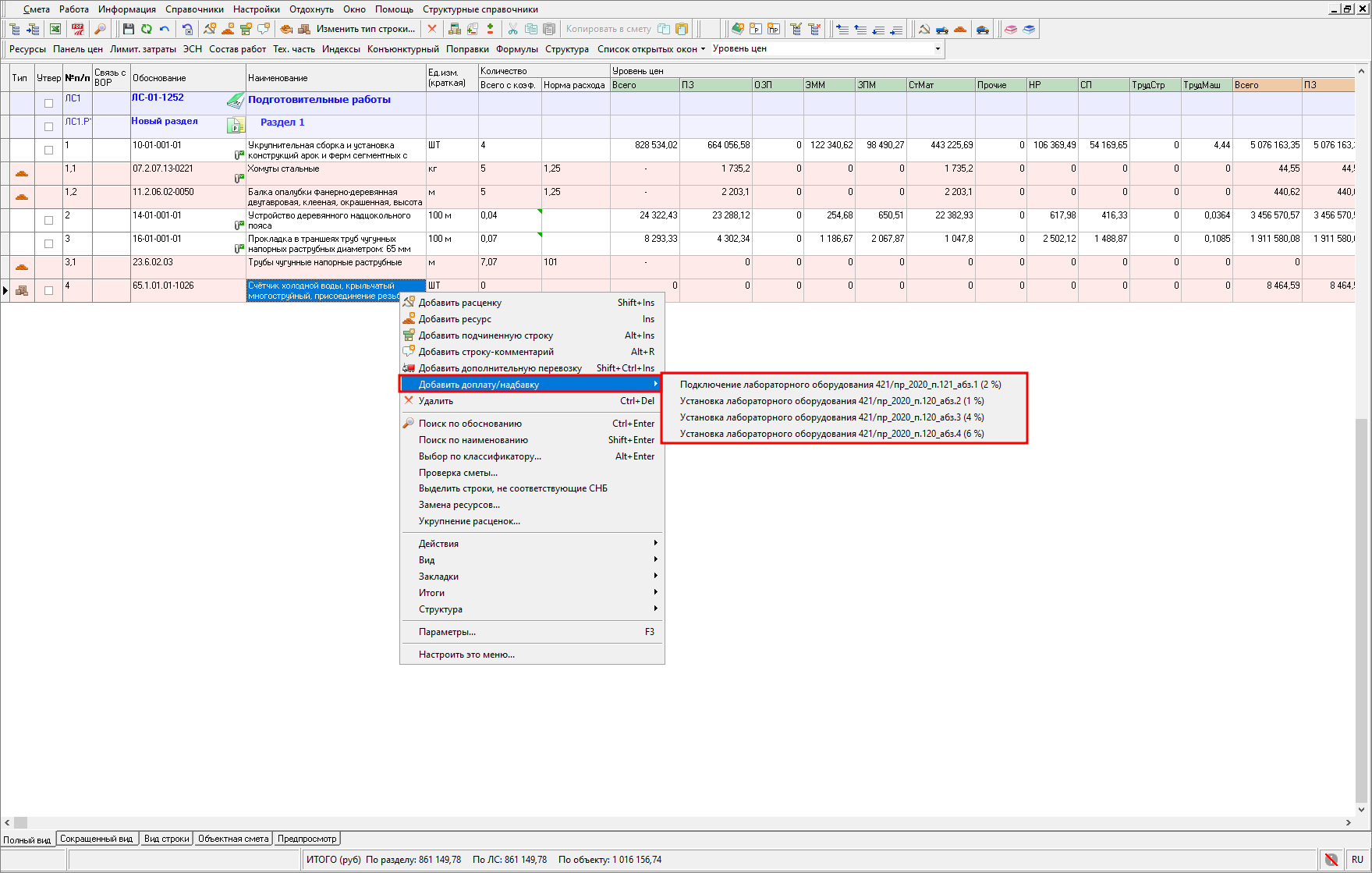The width and height of the screenshot is (1372, 873).
Task: Tick the checkbox for row 14-01-001-01
Action: (49, 220)
